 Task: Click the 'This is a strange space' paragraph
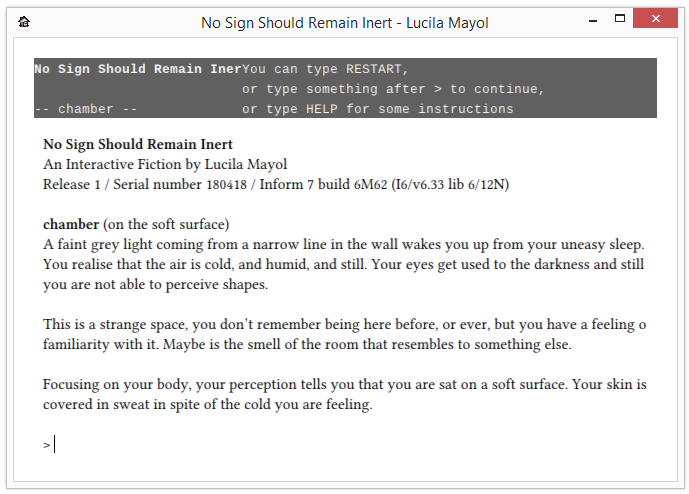pyautogui.click(x=344, y=334)
